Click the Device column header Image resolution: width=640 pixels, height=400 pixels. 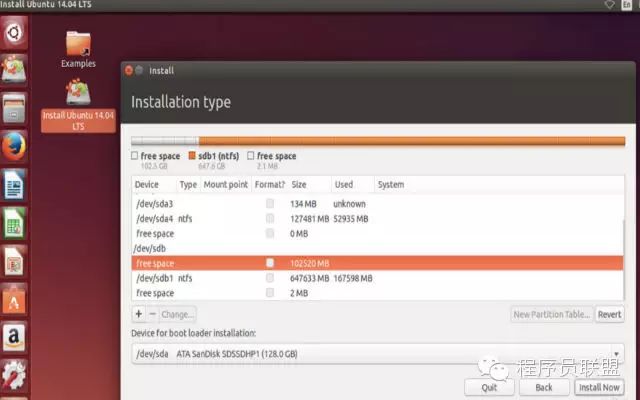tap(154, 184)
